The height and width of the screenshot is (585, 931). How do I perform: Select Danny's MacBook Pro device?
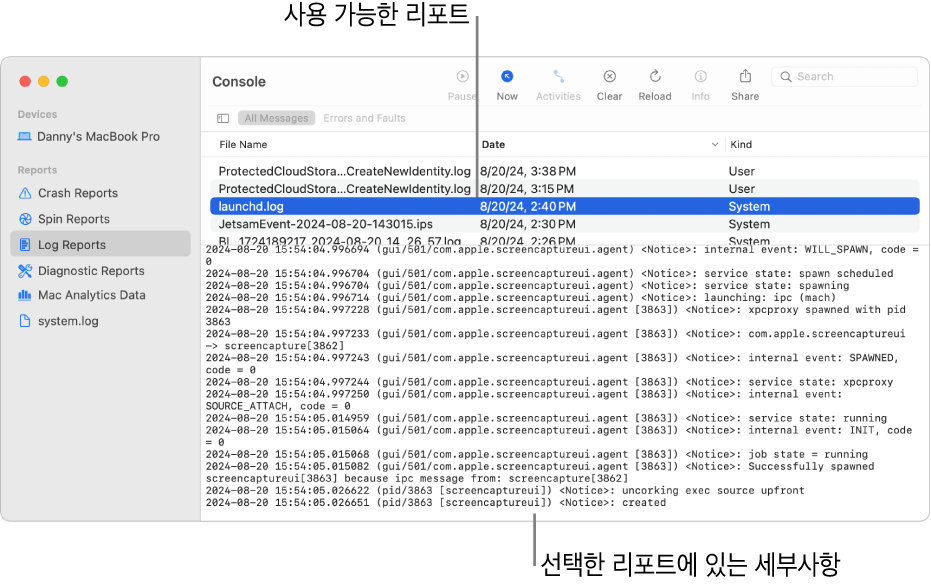pyautogui.click(x=100, y=137)
